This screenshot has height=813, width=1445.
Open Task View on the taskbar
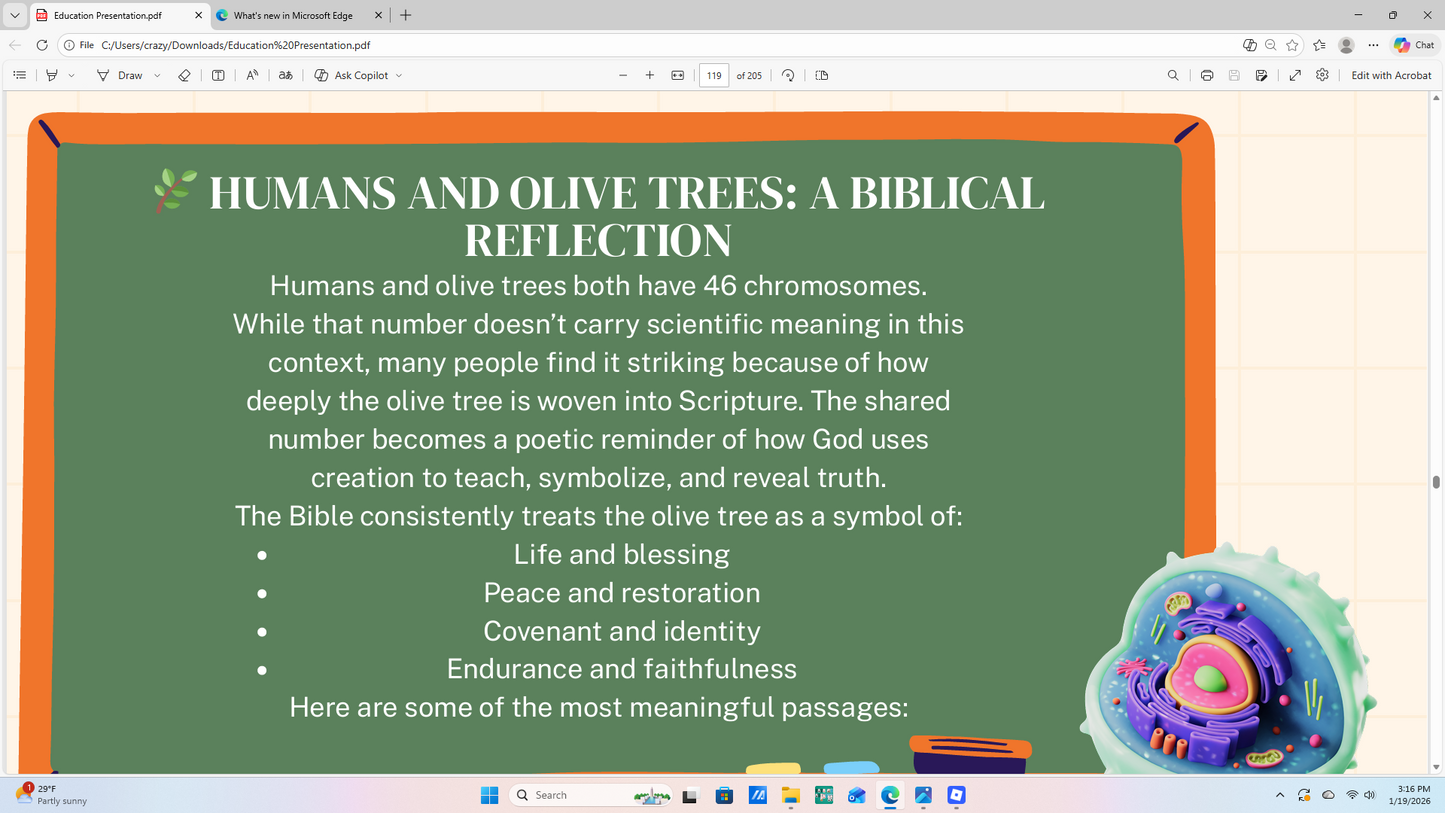coord(689,795)
